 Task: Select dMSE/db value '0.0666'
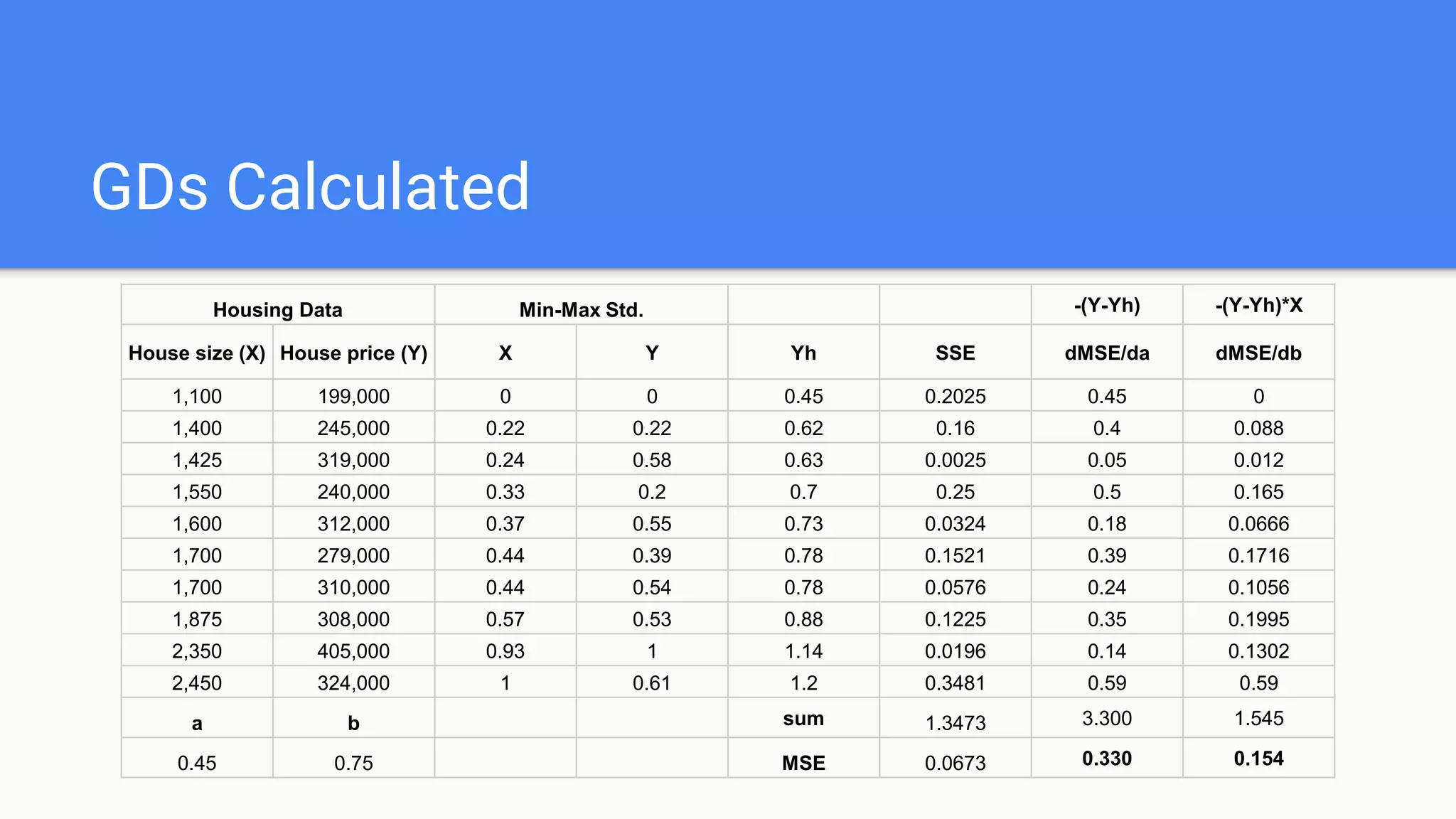(1258, 524)
